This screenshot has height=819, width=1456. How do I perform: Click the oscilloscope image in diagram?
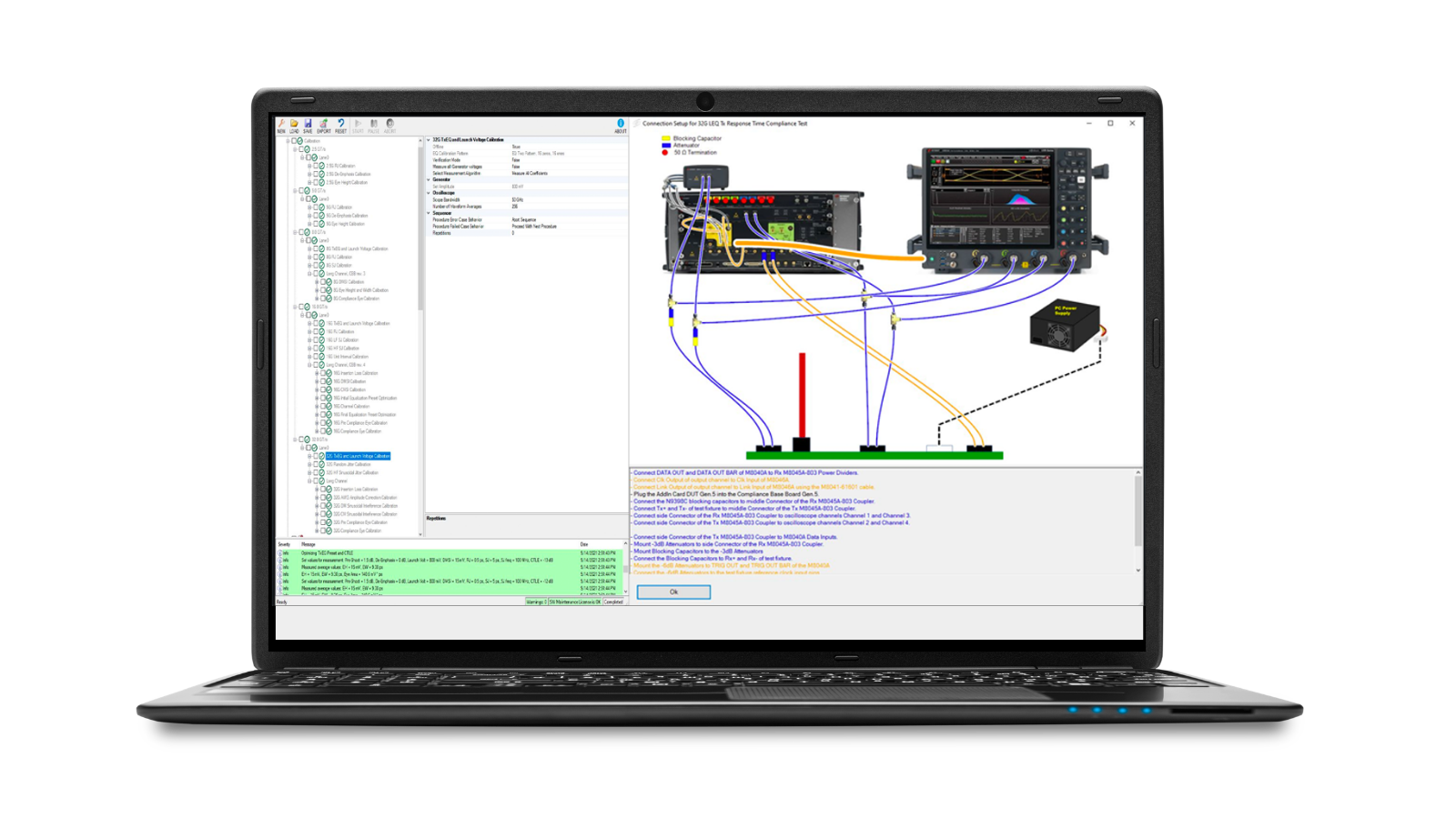click(1008, 211)
